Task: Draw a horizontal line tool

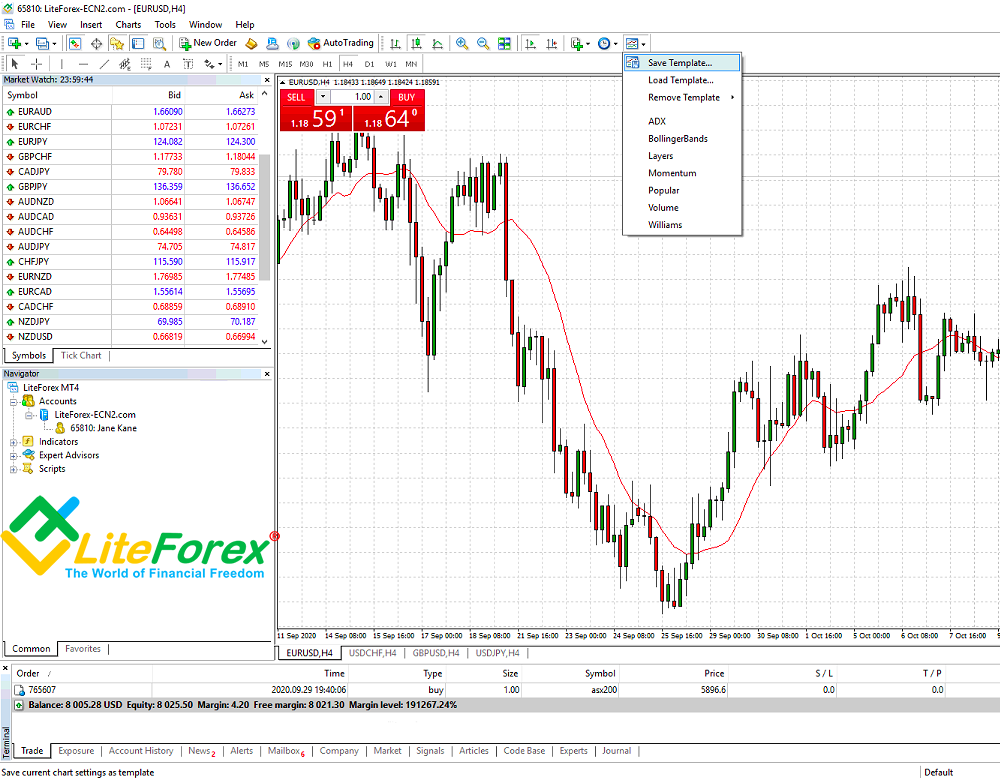Action: pos(83,64)
